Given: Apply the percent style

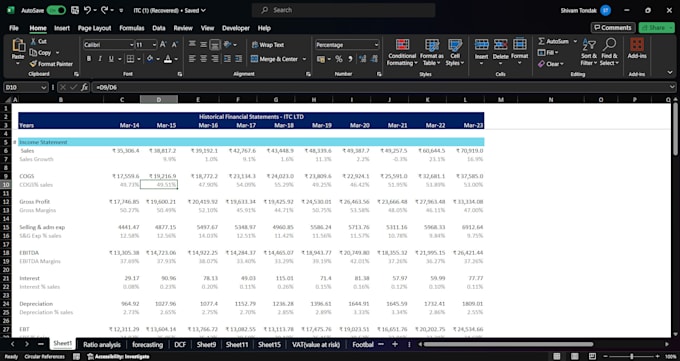Looking at the screenshot, I should (x=339, y=59).
